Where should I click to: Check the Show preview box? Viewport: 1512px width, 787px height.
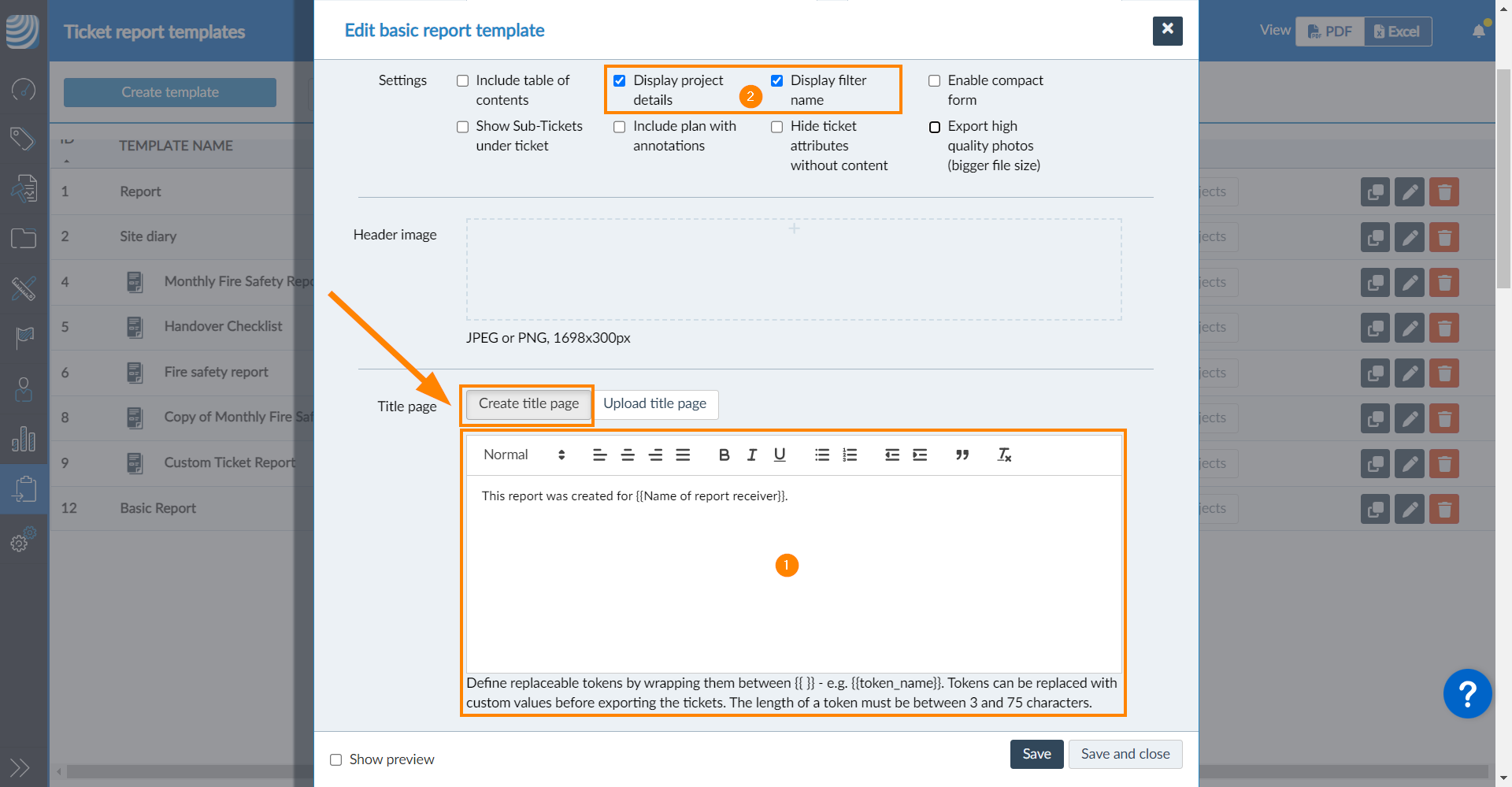(x=336, y=759)
